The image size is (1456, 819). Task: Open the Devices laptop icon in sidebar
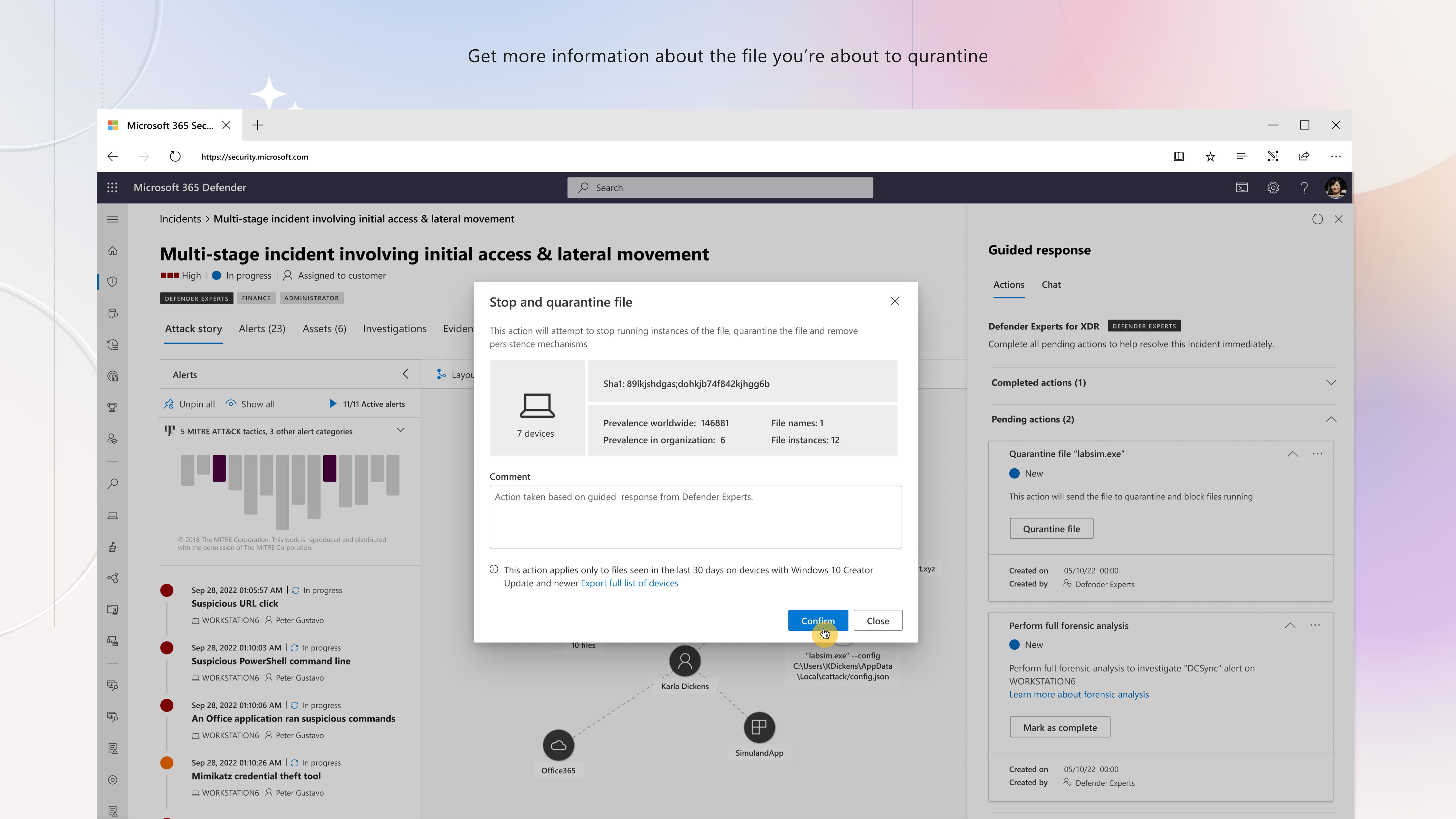(x=112, y=515)
